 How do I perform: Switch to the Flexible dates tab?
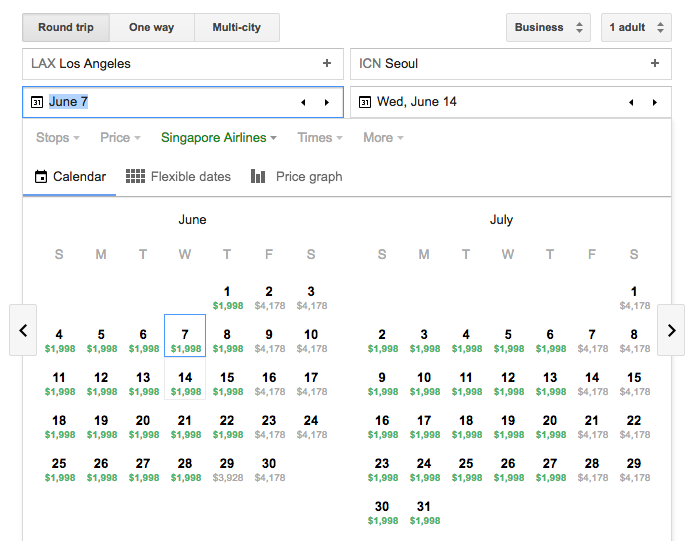[179, 177]
